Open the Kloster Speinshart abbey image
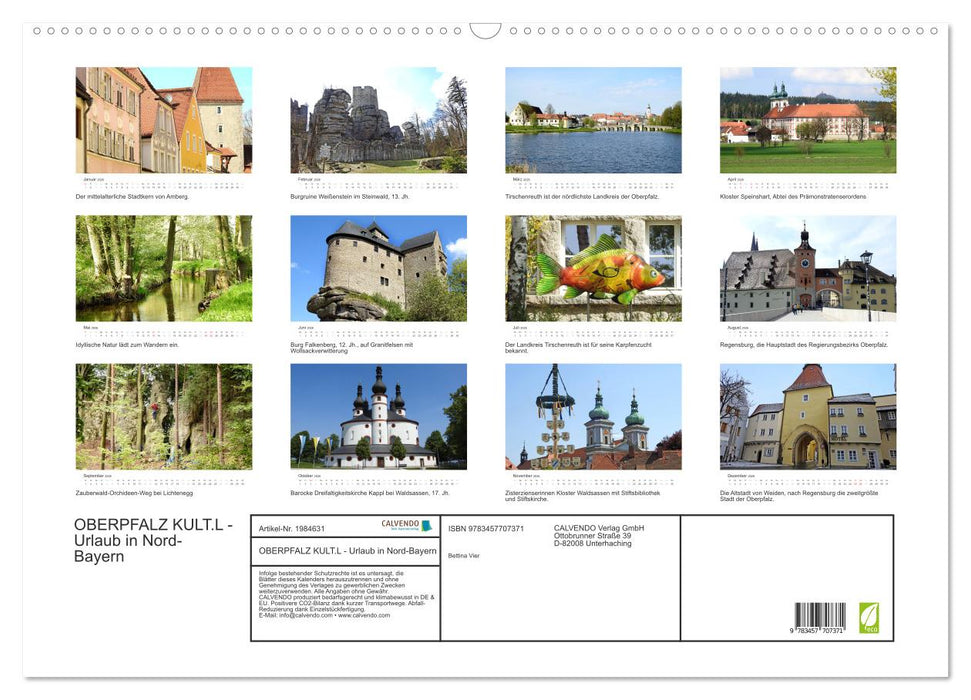This screenshot has width=971, height=700. pyautogui.click(x=809, y=120)
